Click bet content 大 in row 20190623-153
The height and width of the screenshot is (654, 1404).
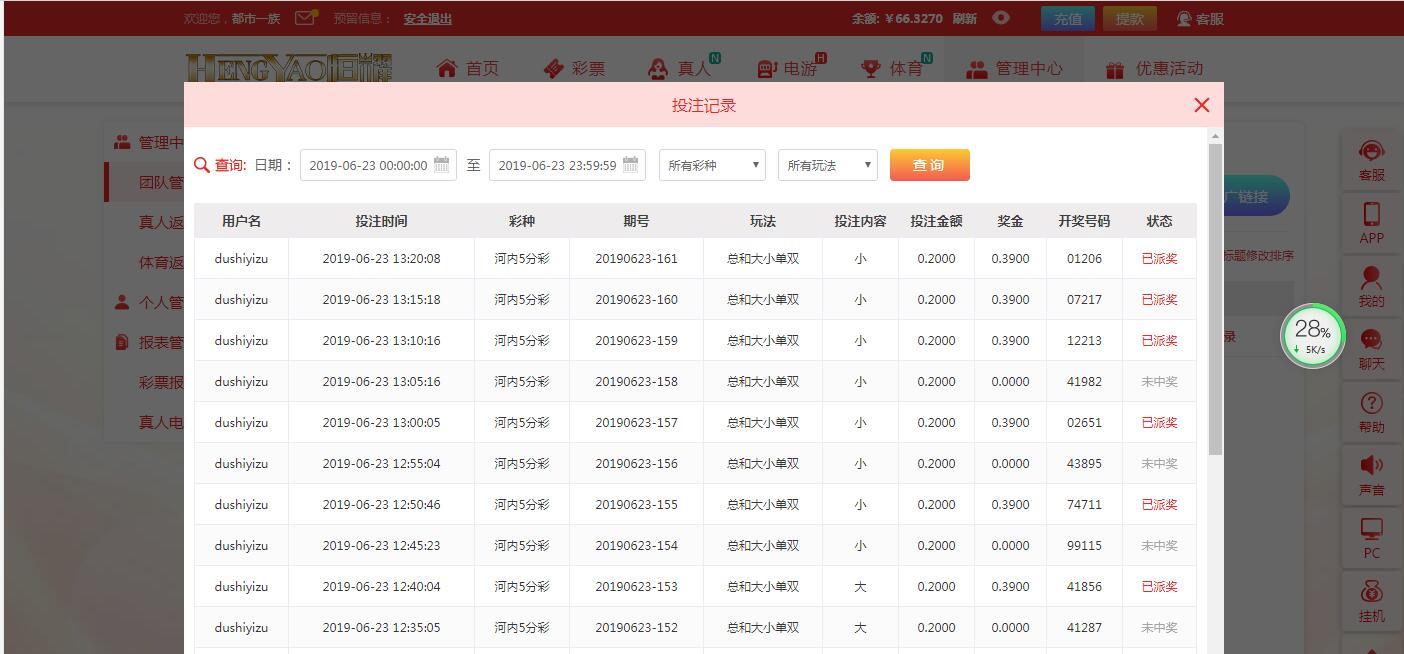[x=860, y=586]
